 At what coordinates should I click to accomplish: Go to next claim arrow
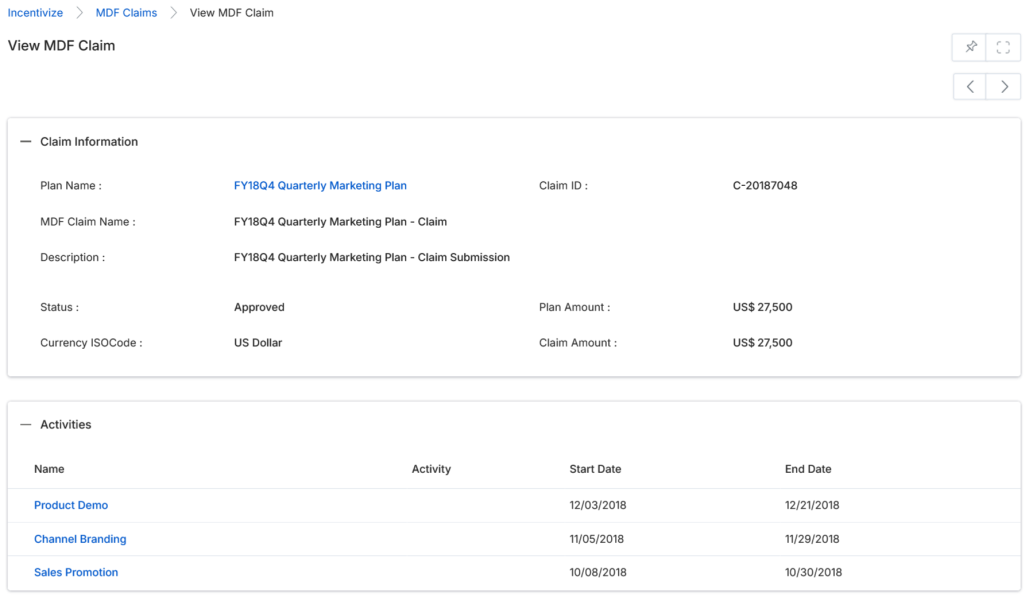[1003, 87]
